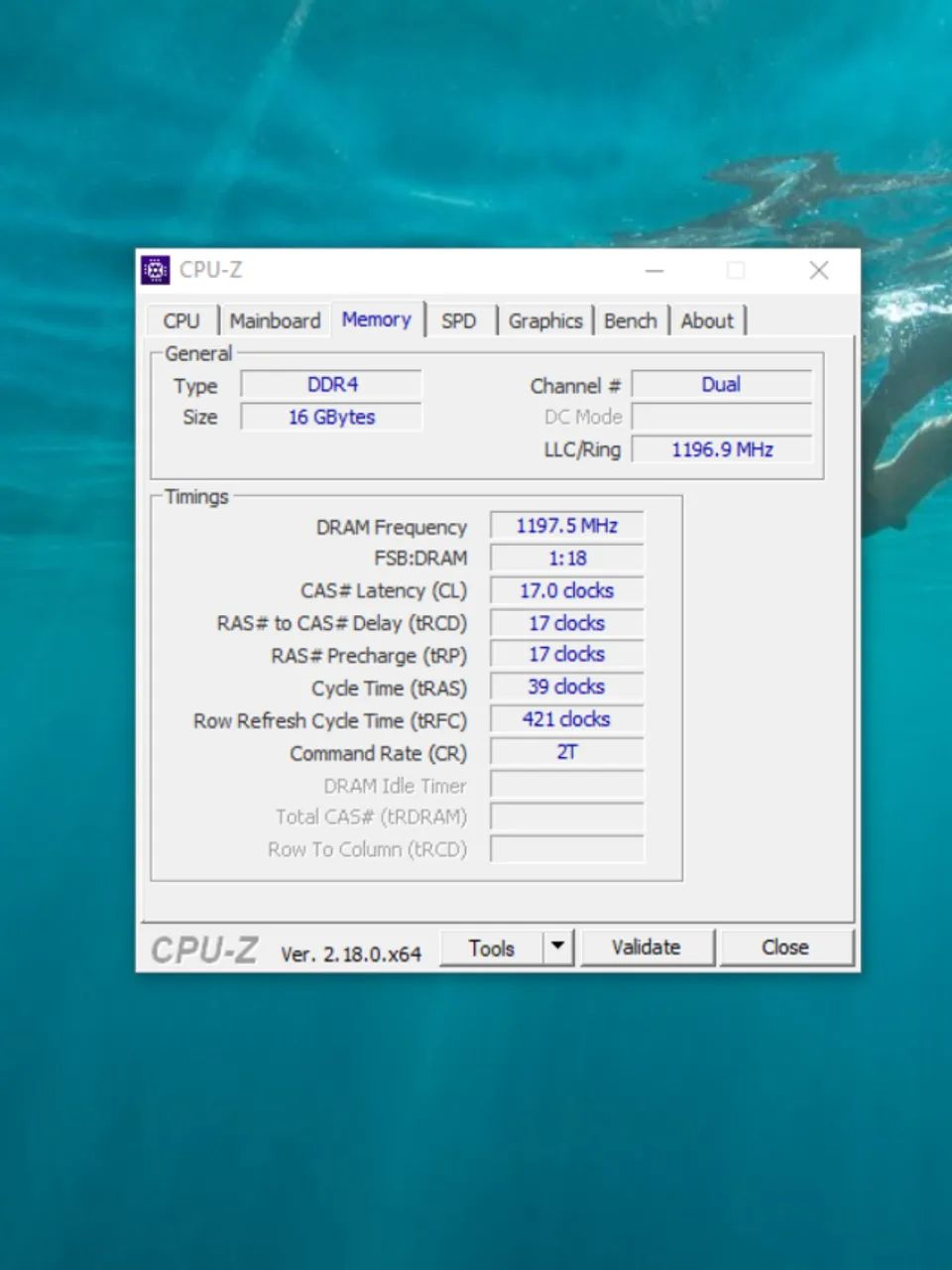Viewport: 952px width, 1270px height.
Task: Click the Command Rate (CR) label
Action: (x=378, y=754)
